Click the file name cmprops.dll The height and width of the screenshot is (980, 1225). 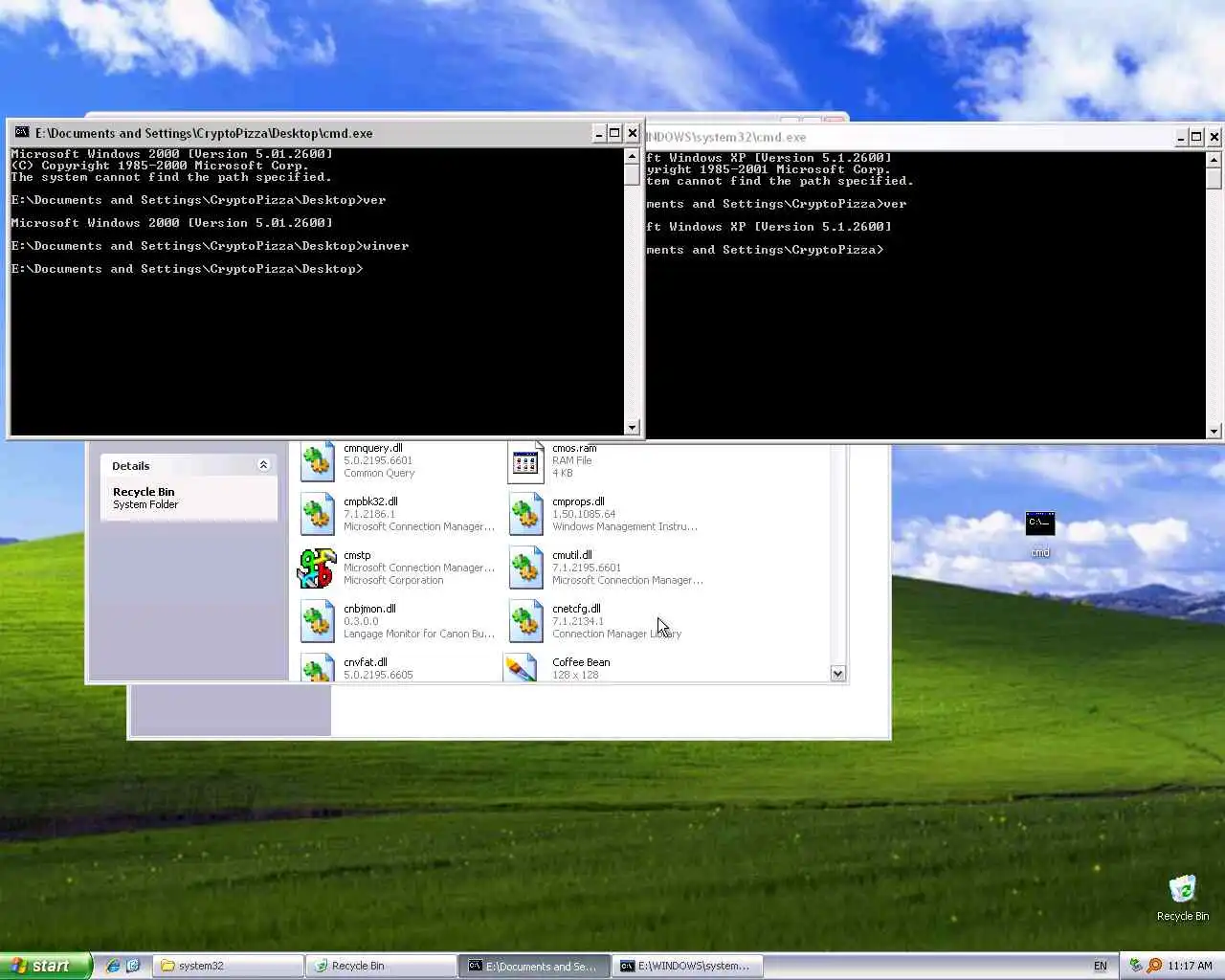pyautogui.click(x=578, y=501)
